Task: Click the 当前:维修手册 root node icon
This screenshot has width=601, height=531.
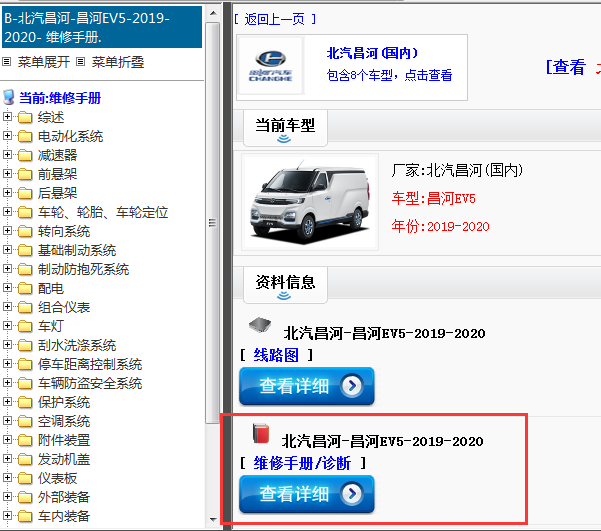Action: coord(8,98)
